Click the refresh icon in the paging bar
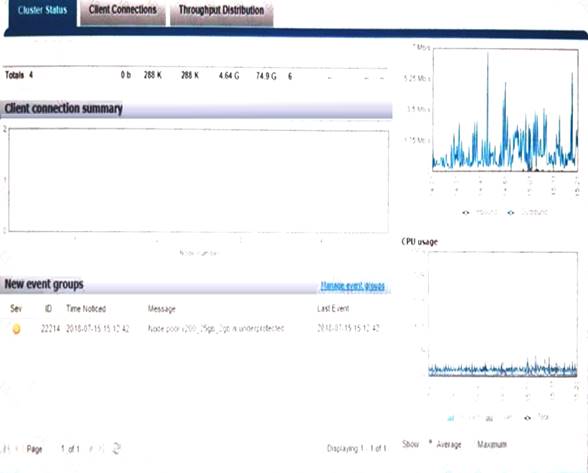The width and height of the screenshot is (588, 473). click(x=116, y=448)
